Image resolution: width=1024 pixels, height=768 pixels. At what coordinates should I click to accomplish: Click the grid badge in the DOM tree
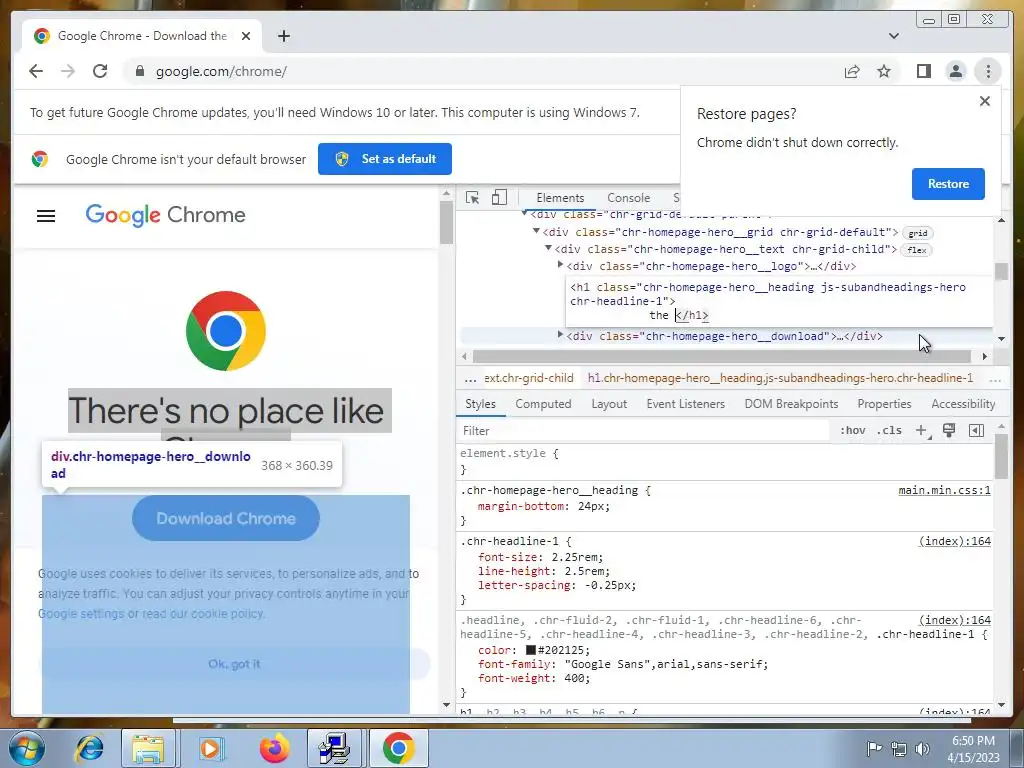pyautogui.click(x=918, y=233)
